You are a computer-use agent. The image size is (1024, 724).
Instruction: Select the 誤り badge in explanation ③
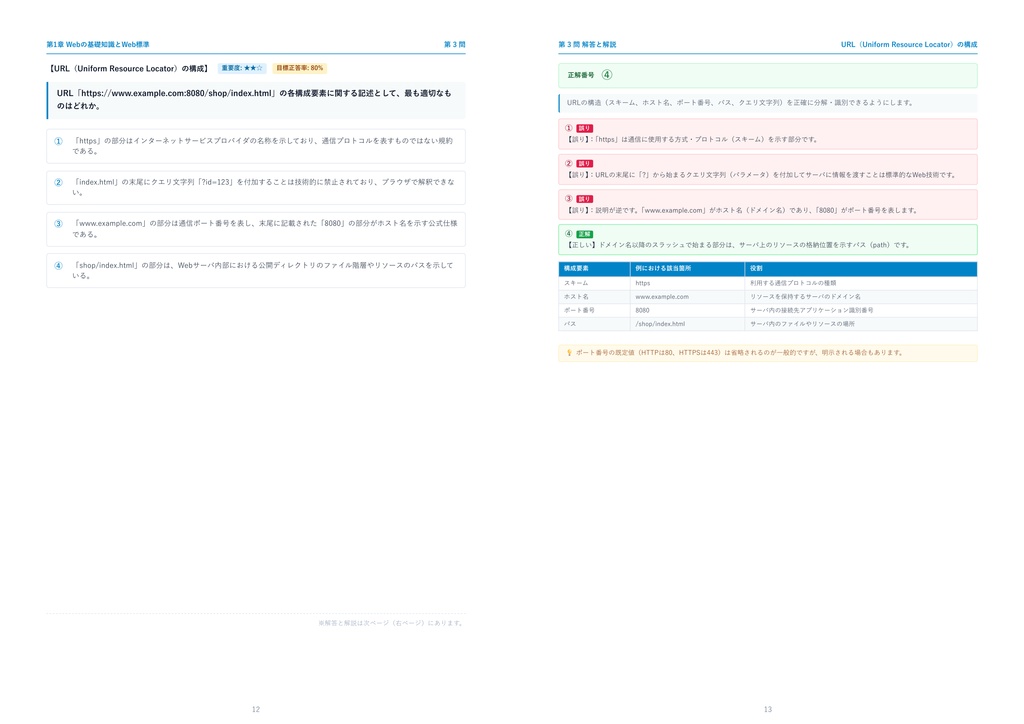coord(584,199)
